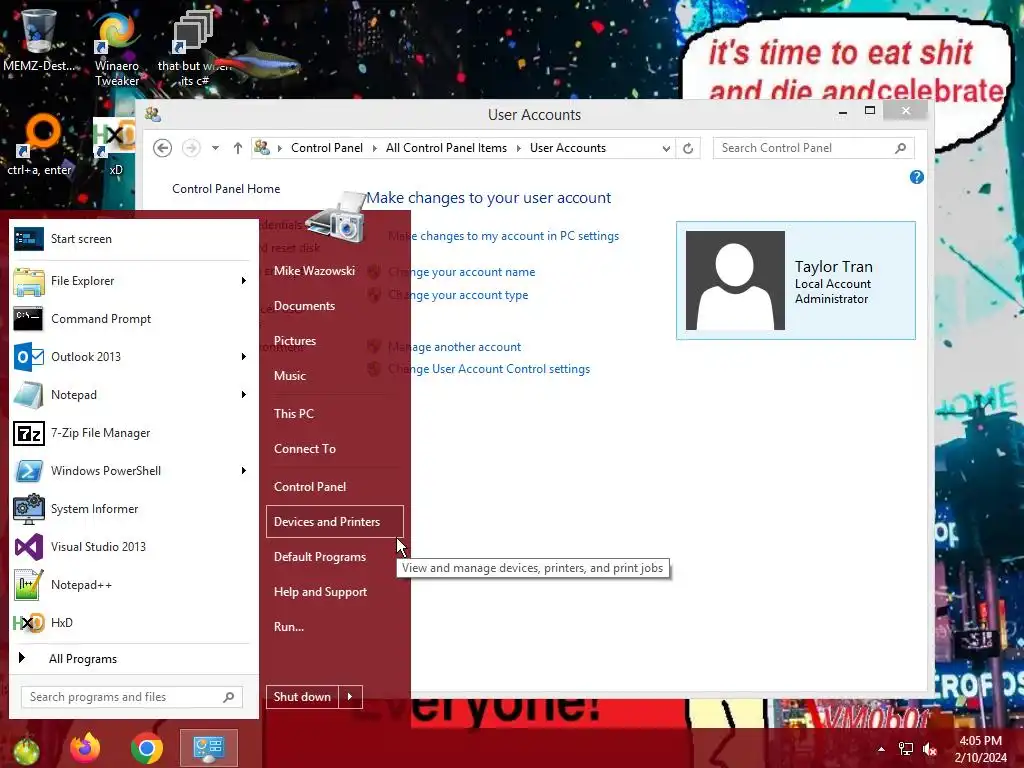1024x768 pixels.
Task: Open Chrome from the taskbar
Action: [x=147, y=748]
